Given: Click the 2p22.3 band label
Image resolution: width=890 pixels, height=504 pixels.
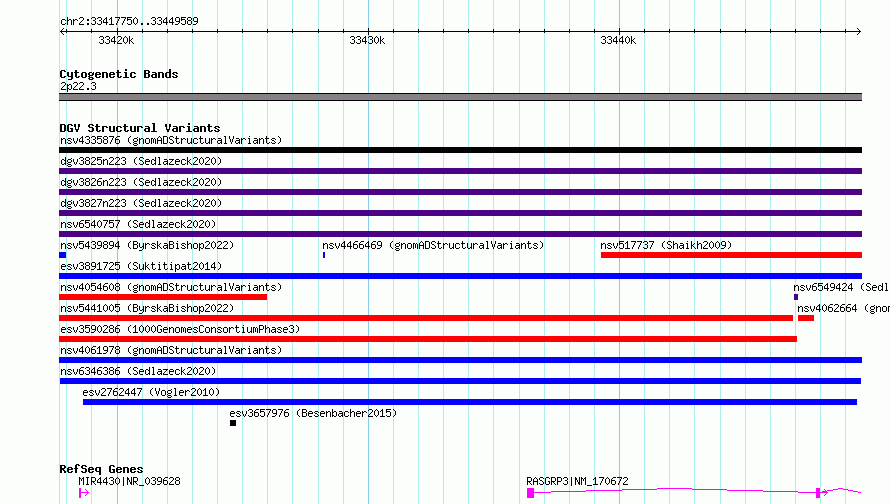Looking at the screenshot, I should pos(78,86).
